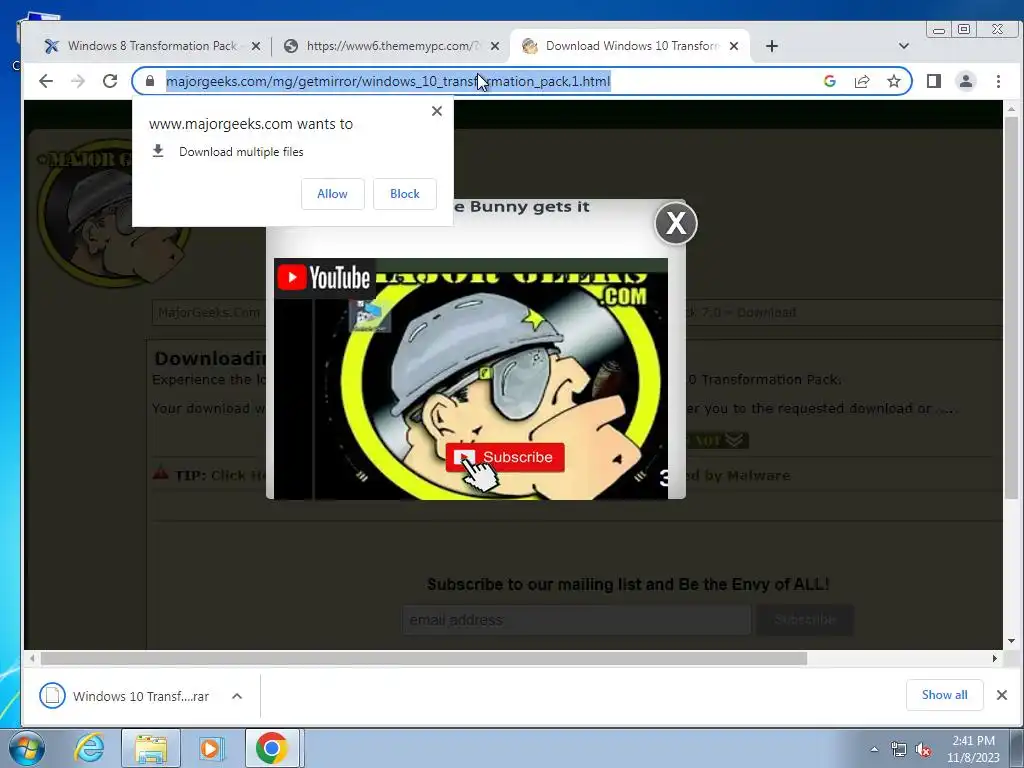Screen dimensions: 1024x768
Task: Block multiple file downloads
Action: click(x=405, y=194)
